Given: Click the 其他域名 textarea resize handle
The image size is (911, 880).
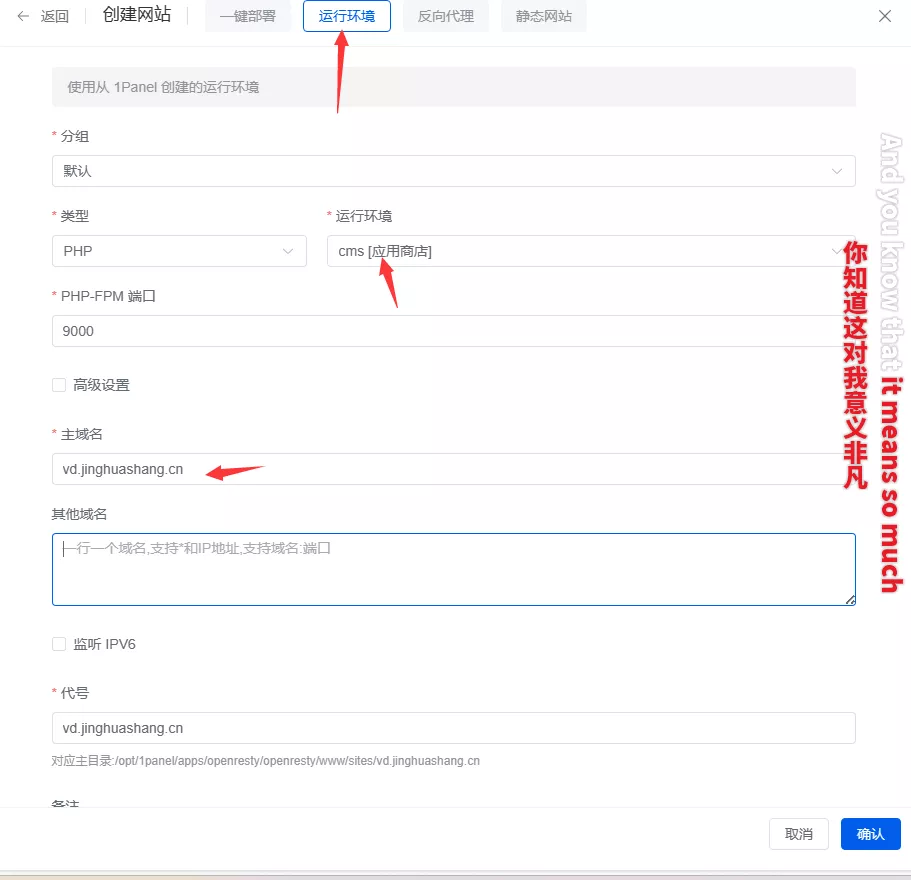Looking at the screenshot, I should click(x=850, y=600).
